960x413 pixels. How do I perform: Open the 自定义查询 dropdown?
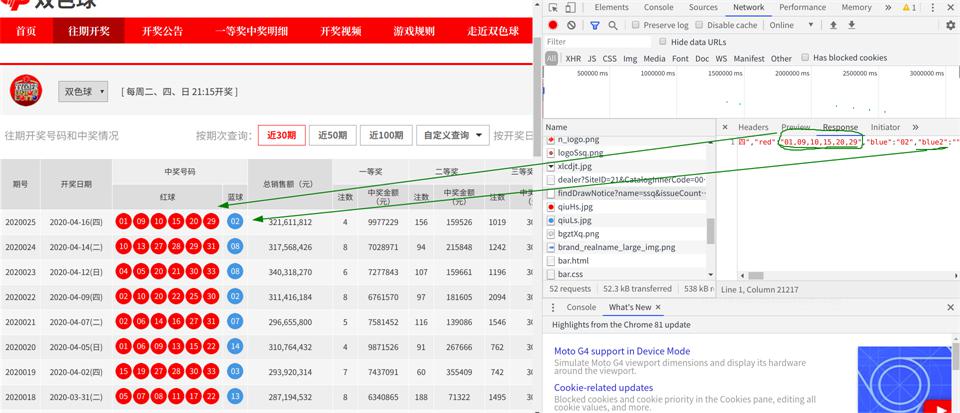click(x=452, y=135)
